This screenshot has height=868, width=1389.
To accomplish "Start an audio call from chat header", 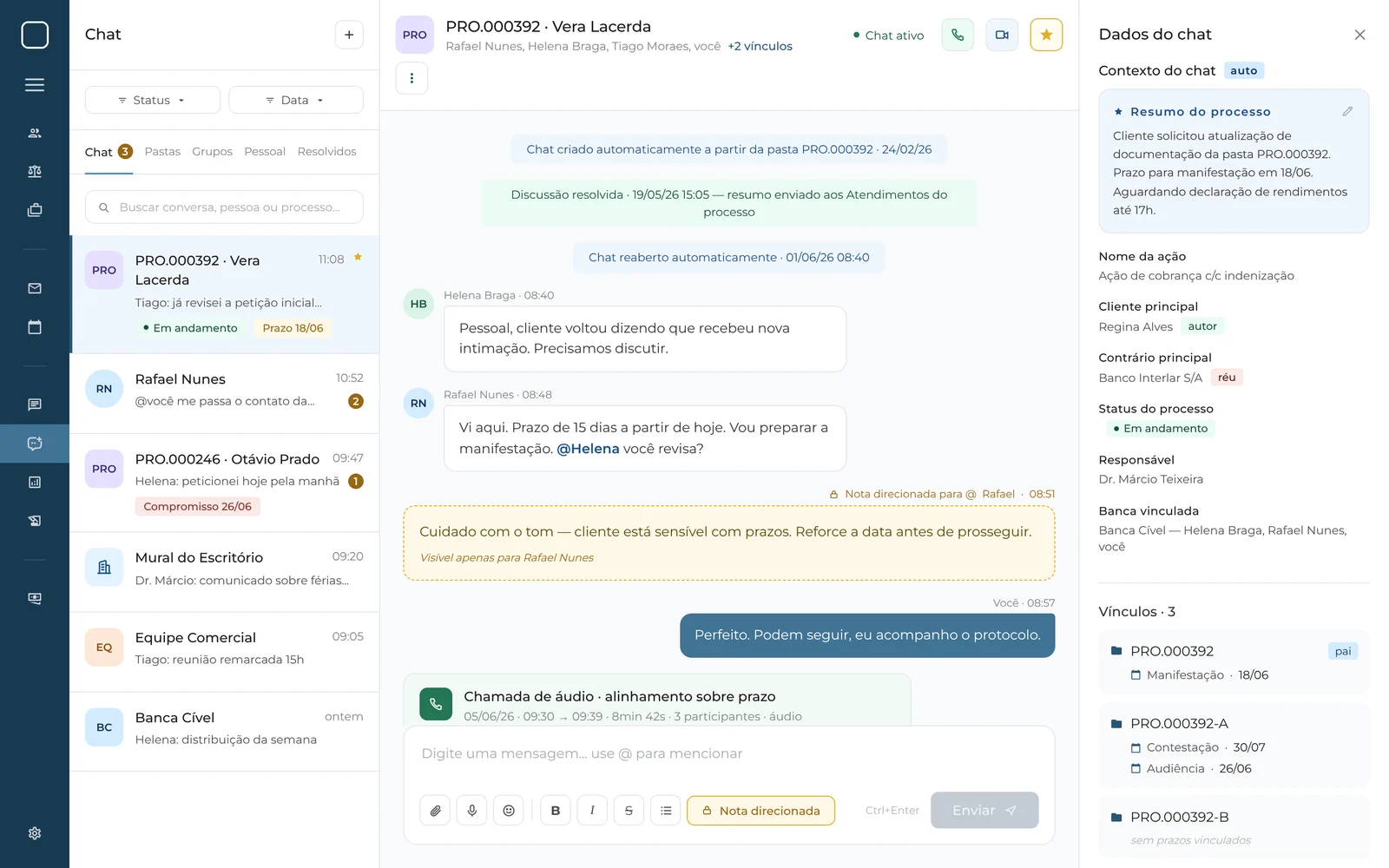I will click(x=958, y=35).
